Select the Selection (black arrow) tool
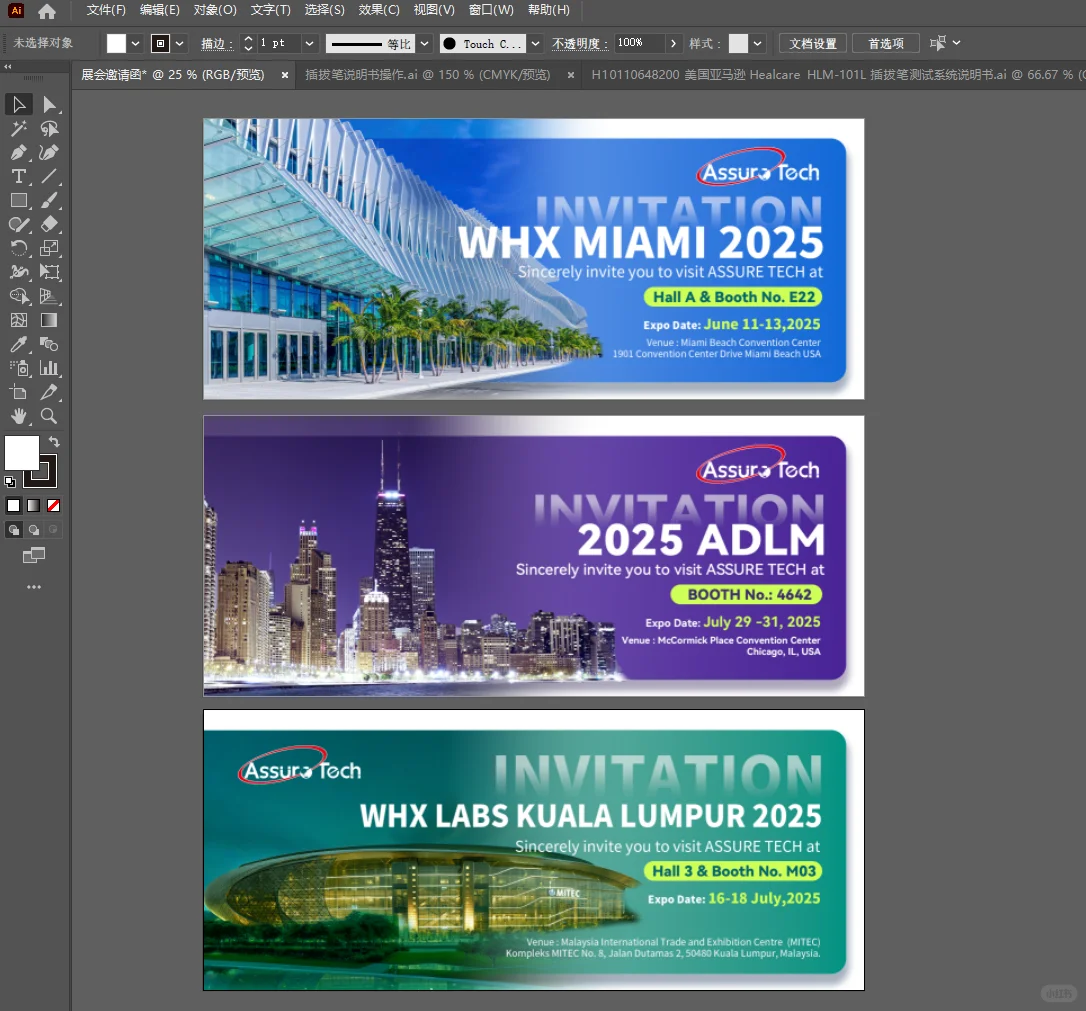Screen dimensions: 1086x1011 tap(19, 105)
